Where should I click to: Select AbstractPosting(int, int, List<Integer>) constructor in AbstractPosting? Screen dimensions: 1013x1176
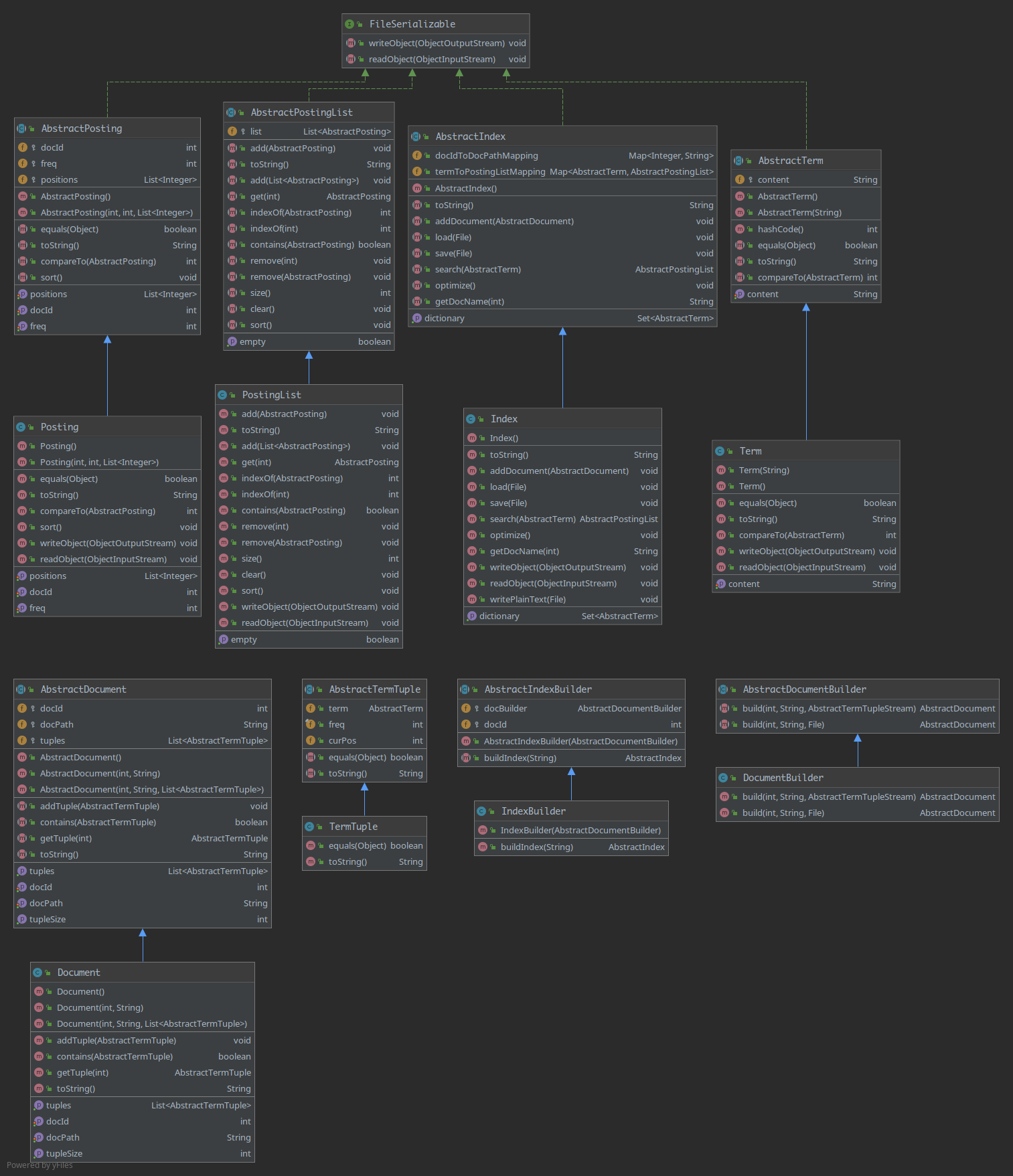tap(107, 213)
